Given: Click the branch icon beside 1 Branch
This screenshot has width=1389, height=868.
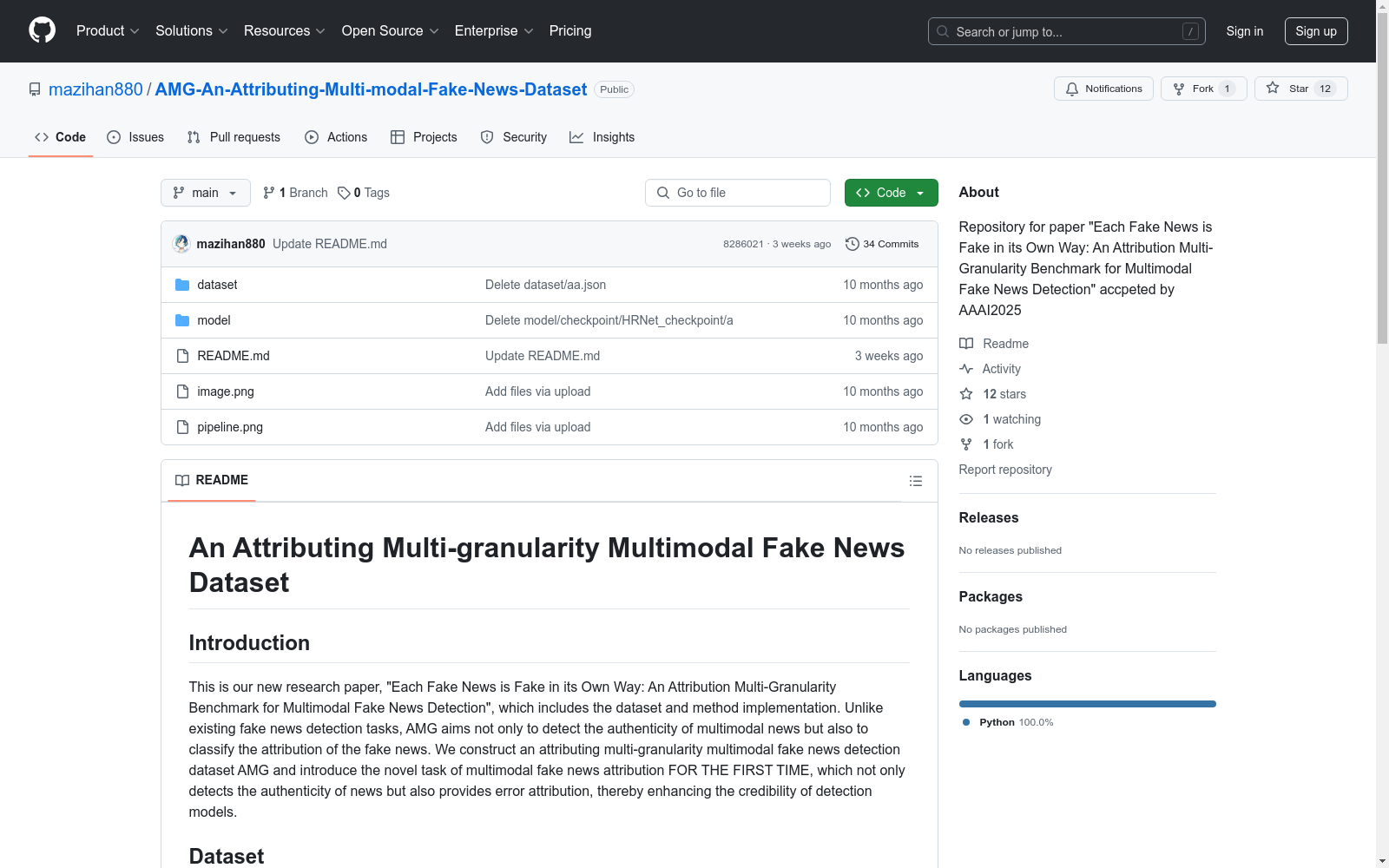Looking at the screenshot, I should point(269,193).
